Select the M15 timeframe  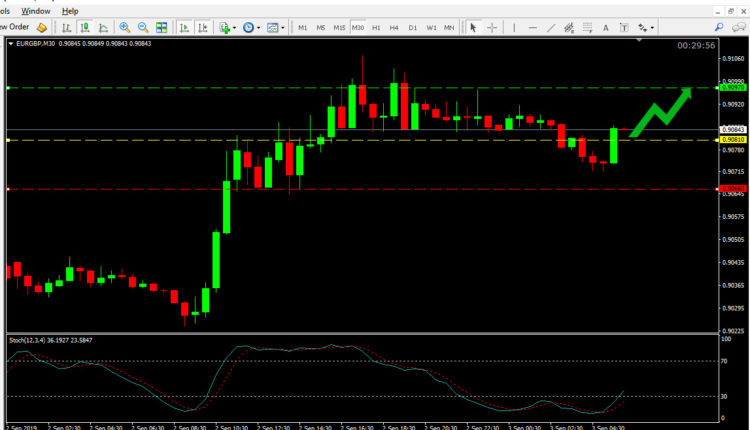339,28
